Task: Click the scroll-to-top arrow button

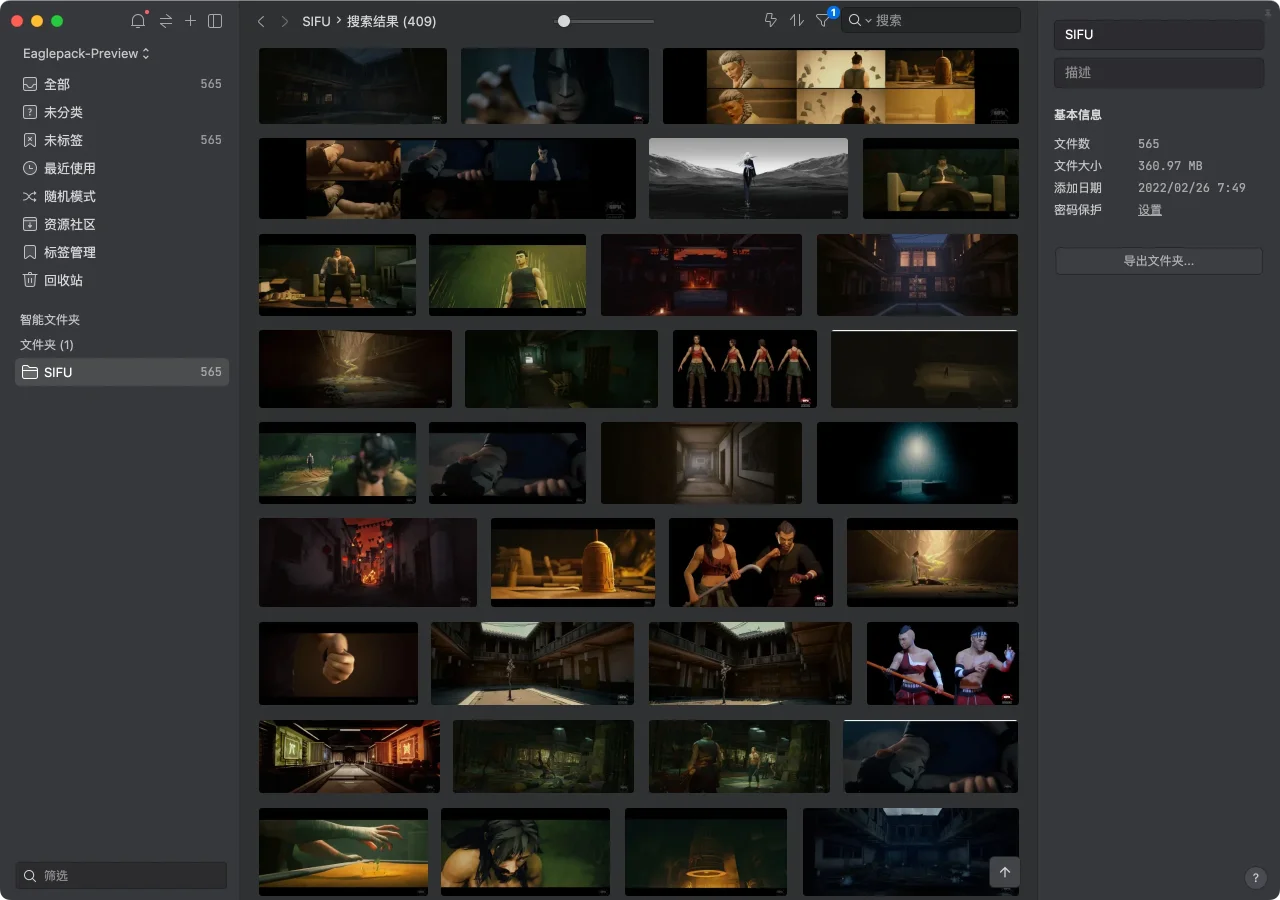Action: 1005,872
